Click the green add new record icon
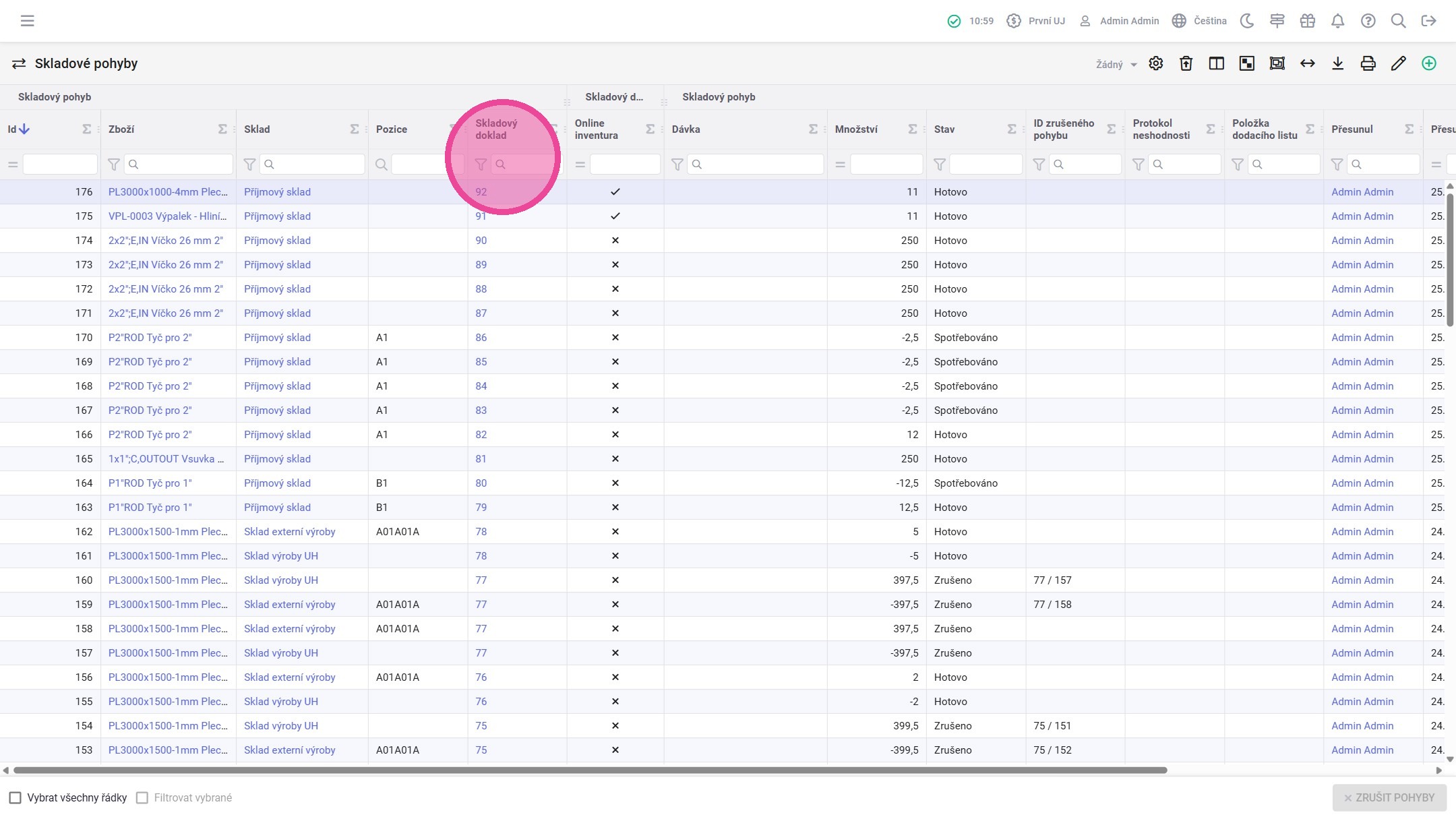The height and width of the screenshot is (819, 1456). [x=1429, y=63]
